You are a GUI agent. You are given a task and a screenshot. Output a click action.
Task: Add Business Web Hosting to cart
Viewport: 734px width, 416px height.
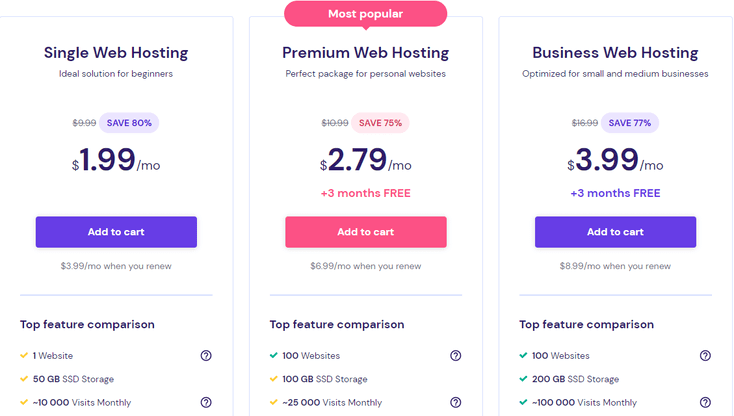(616, 232)
